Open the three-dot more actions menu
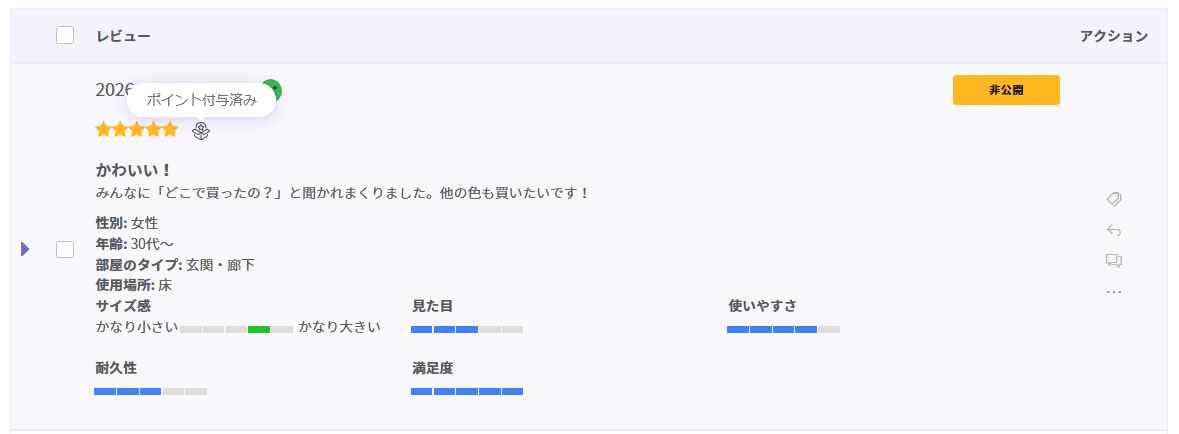 click(1114, 292)
